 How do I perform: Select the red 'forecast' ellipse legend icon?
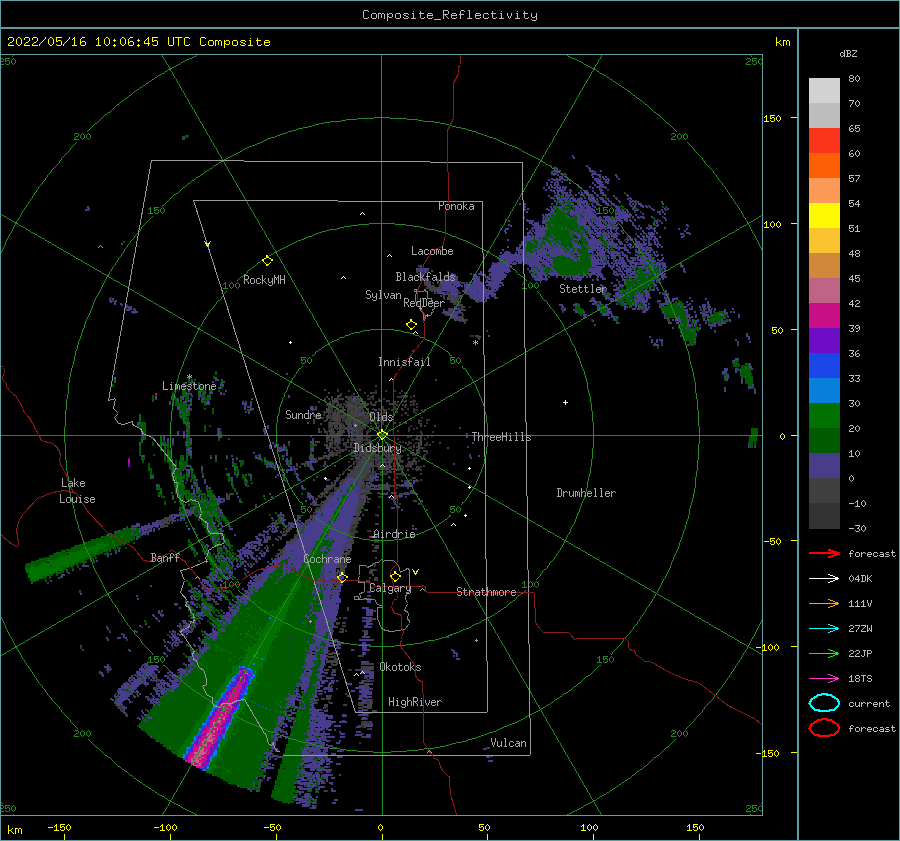(824, 728)
